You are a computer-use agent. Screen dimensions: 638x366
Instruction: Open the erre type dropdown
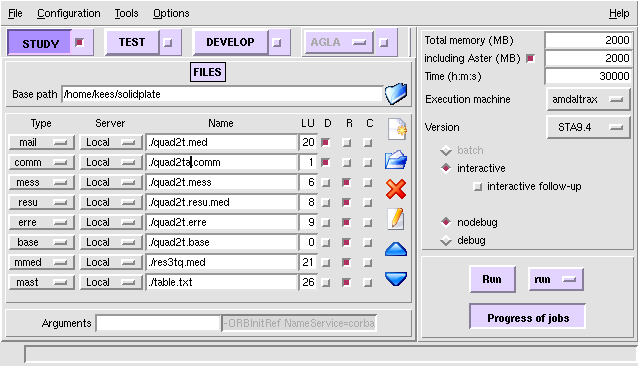tap(42, 222)
